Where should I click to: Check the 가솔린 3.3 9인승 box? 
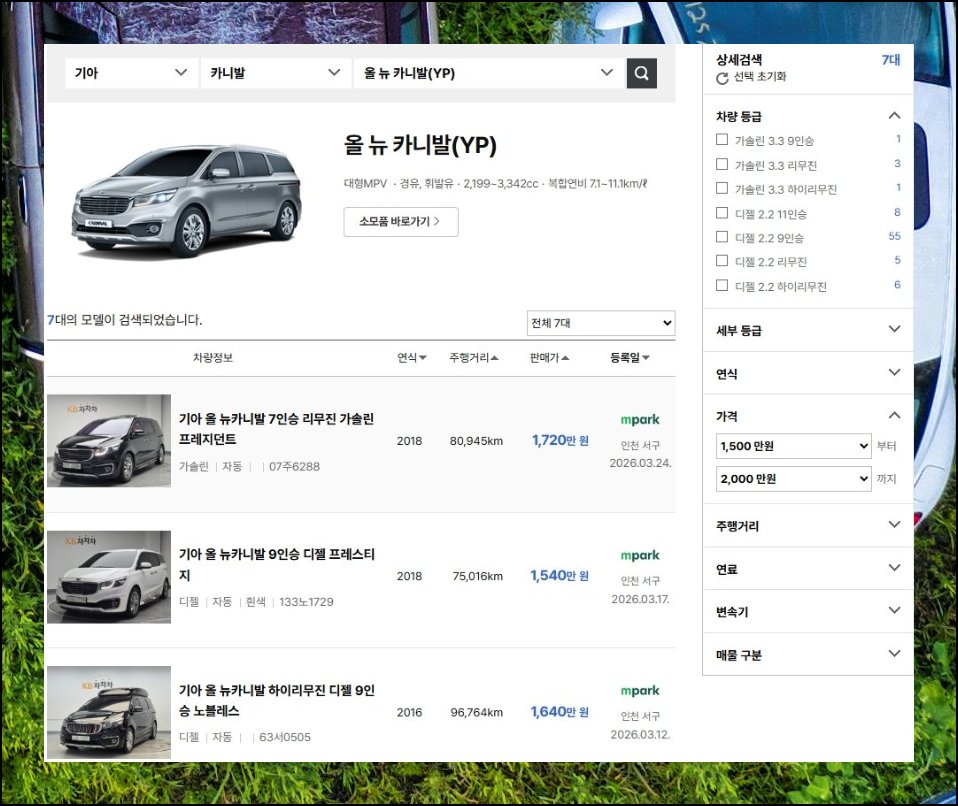pos(722,140)
